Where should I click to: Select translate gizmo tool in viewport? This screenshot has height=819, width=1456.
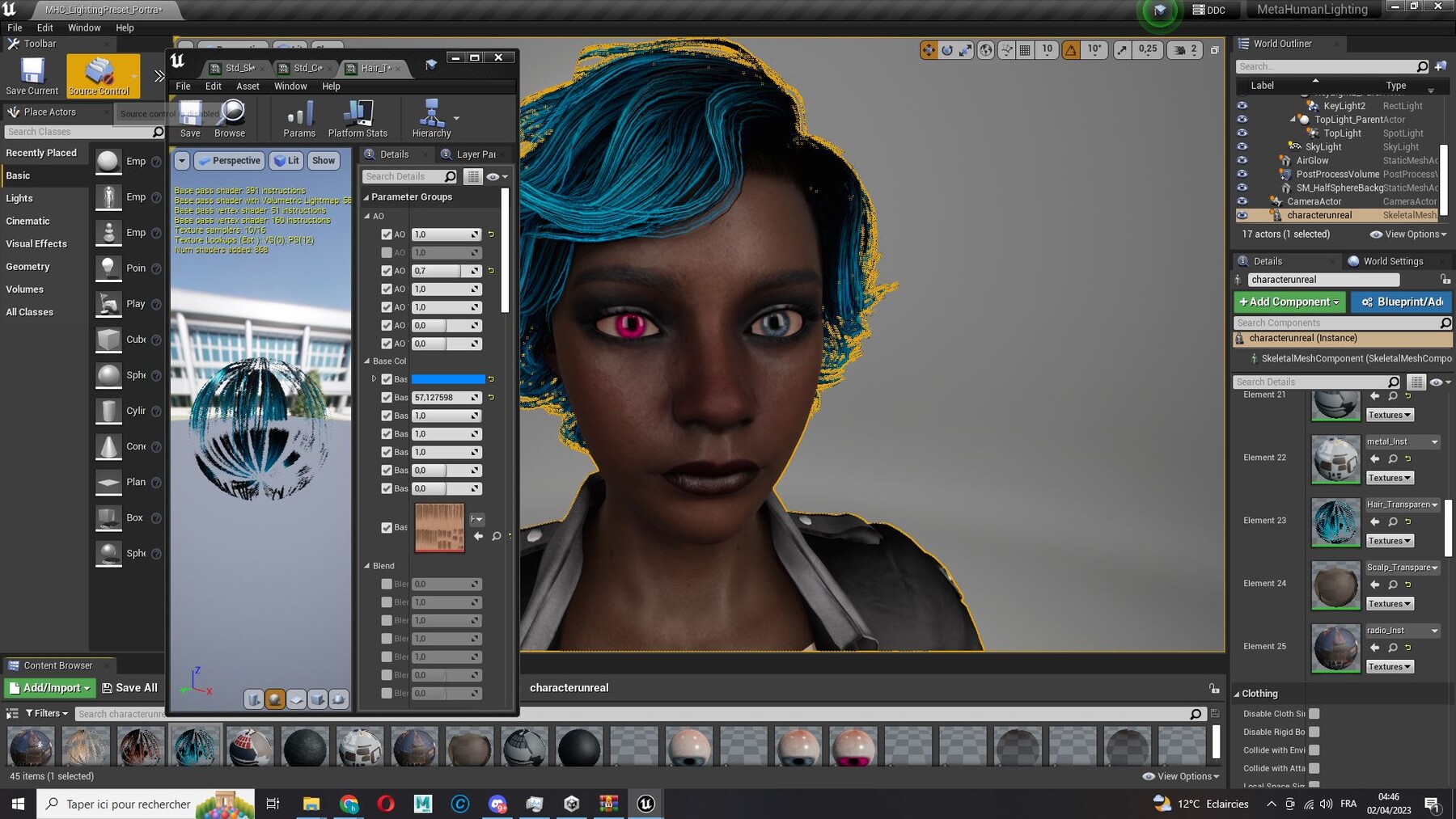point(929,50)
